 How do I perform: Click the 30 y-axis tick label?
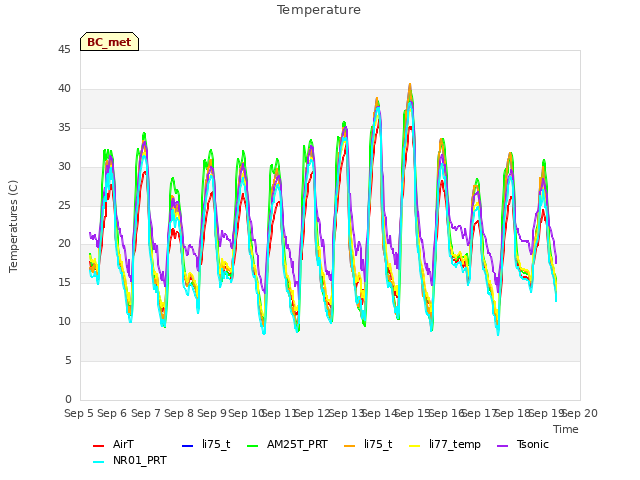click(64, 167)
